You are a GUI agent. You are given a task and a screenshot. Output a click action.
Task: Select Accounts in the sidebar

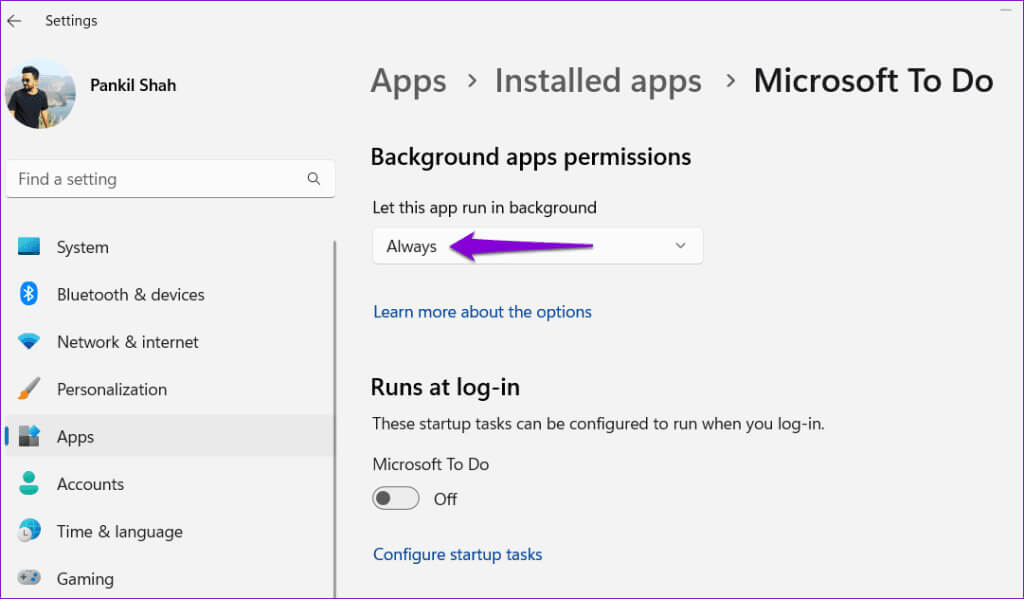170,484
